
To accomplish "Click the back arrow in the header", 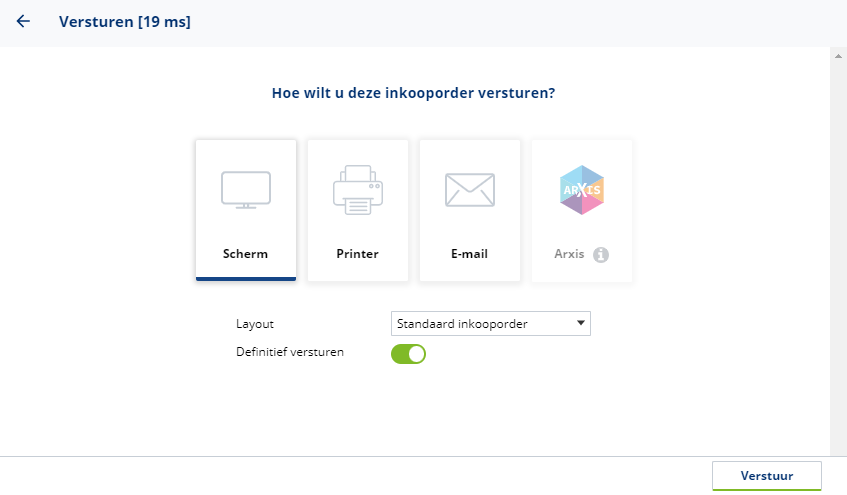I will (23, 21).
